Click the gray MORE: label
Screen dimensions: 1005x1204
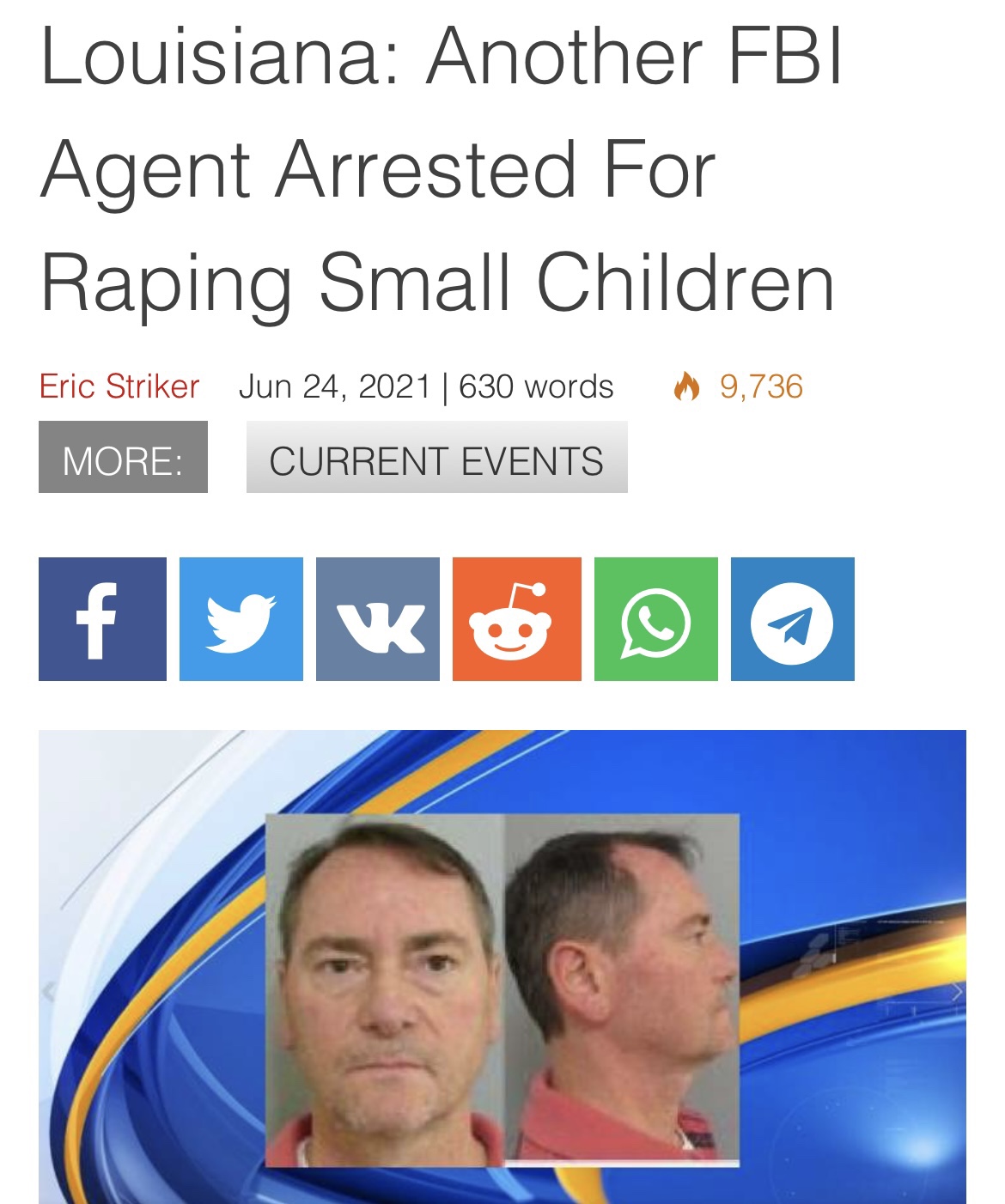point(123,457)
